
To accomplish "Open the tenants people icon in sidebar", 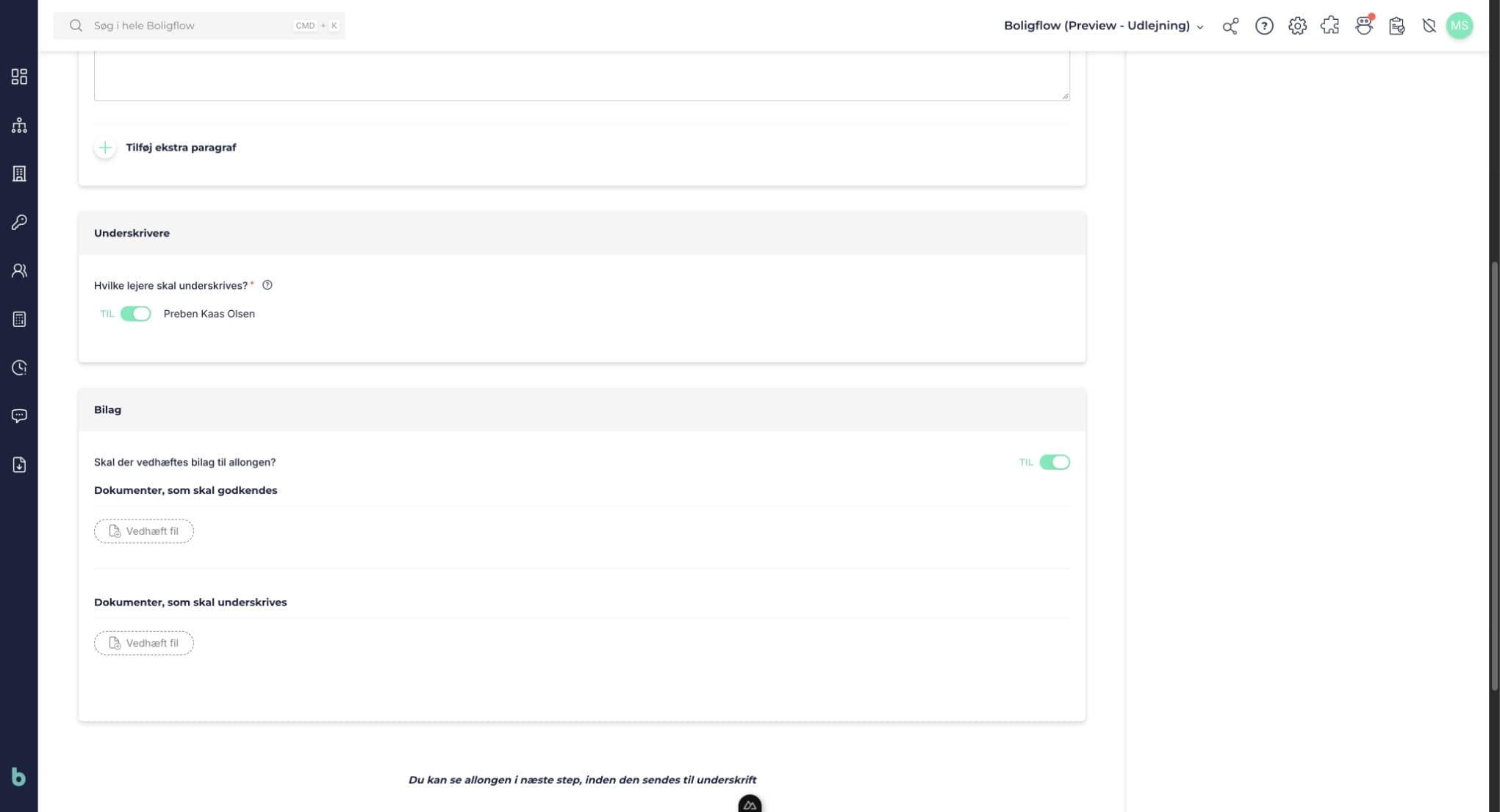I will pyautogui.click(x=19, y=270).
